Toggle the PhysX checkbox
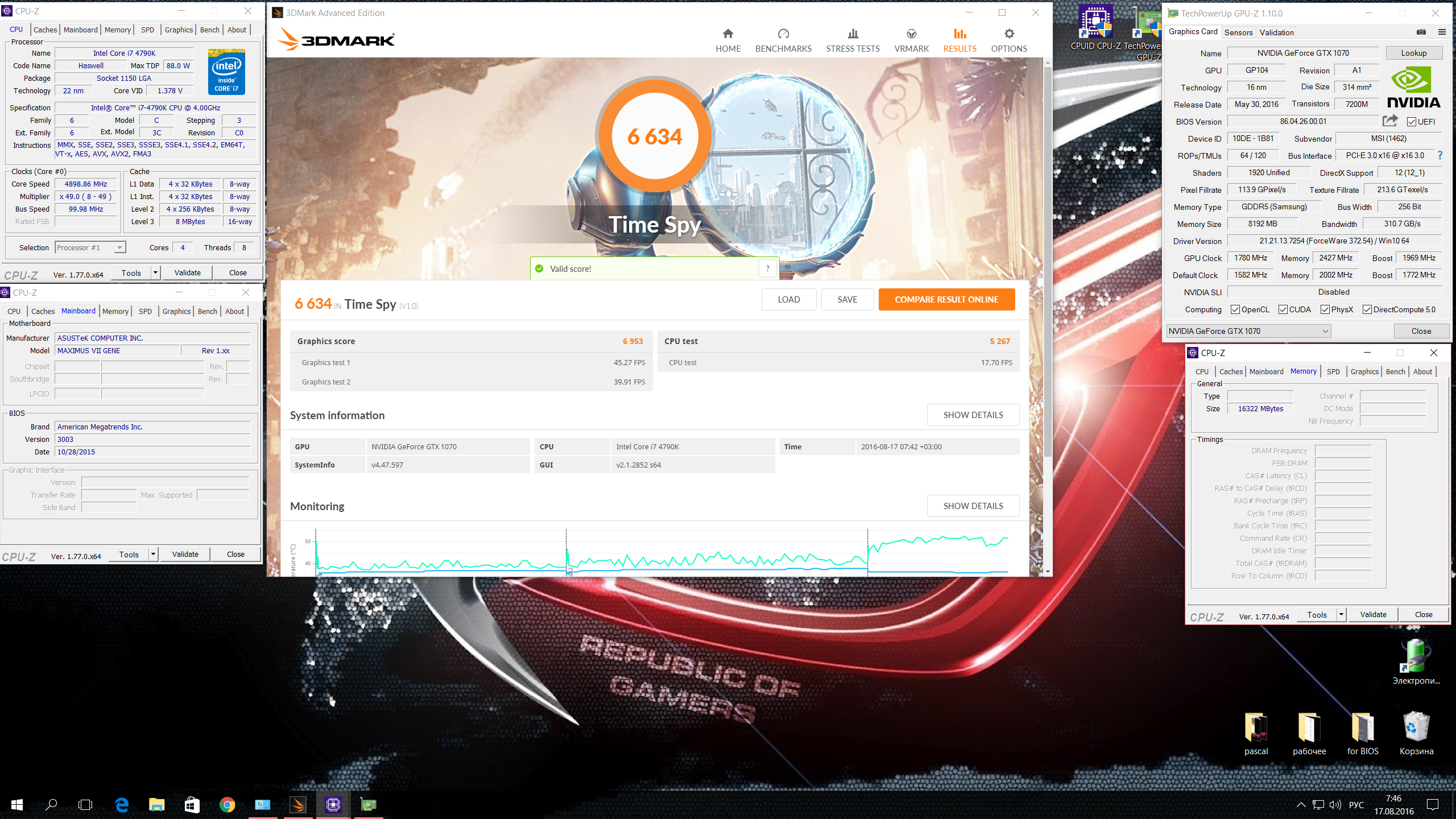This screenshot has height=819, width=1456. click(x=1325, y=309)
